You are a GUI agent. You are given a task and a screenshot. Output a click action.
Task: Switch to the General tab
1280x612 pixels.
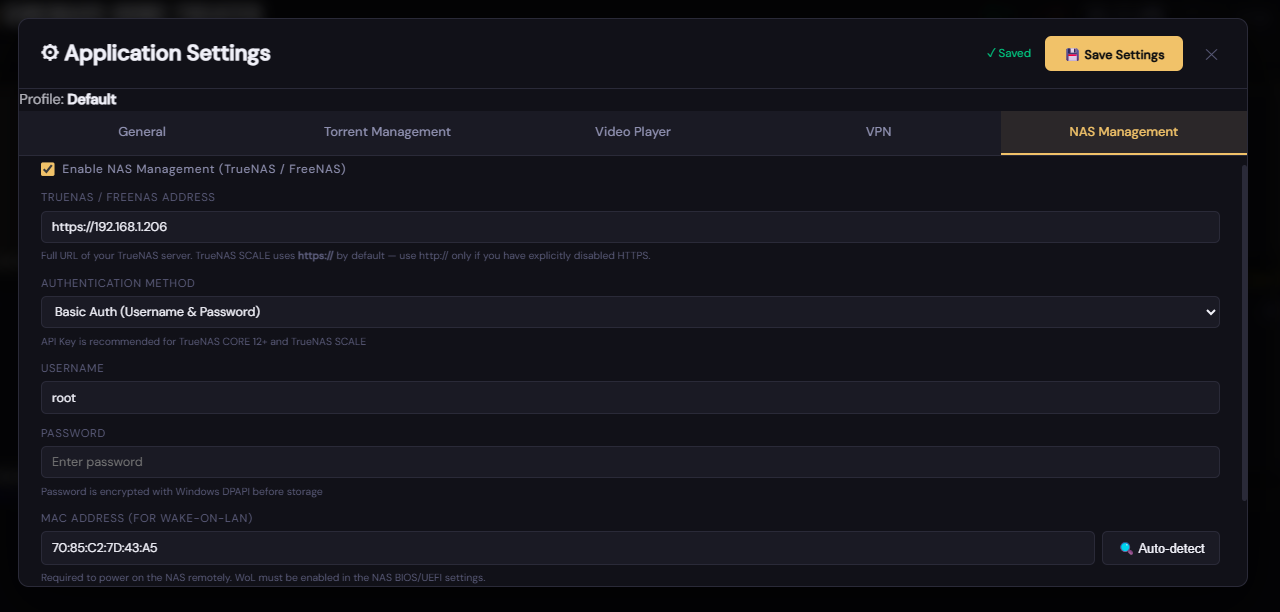[141, 131]
